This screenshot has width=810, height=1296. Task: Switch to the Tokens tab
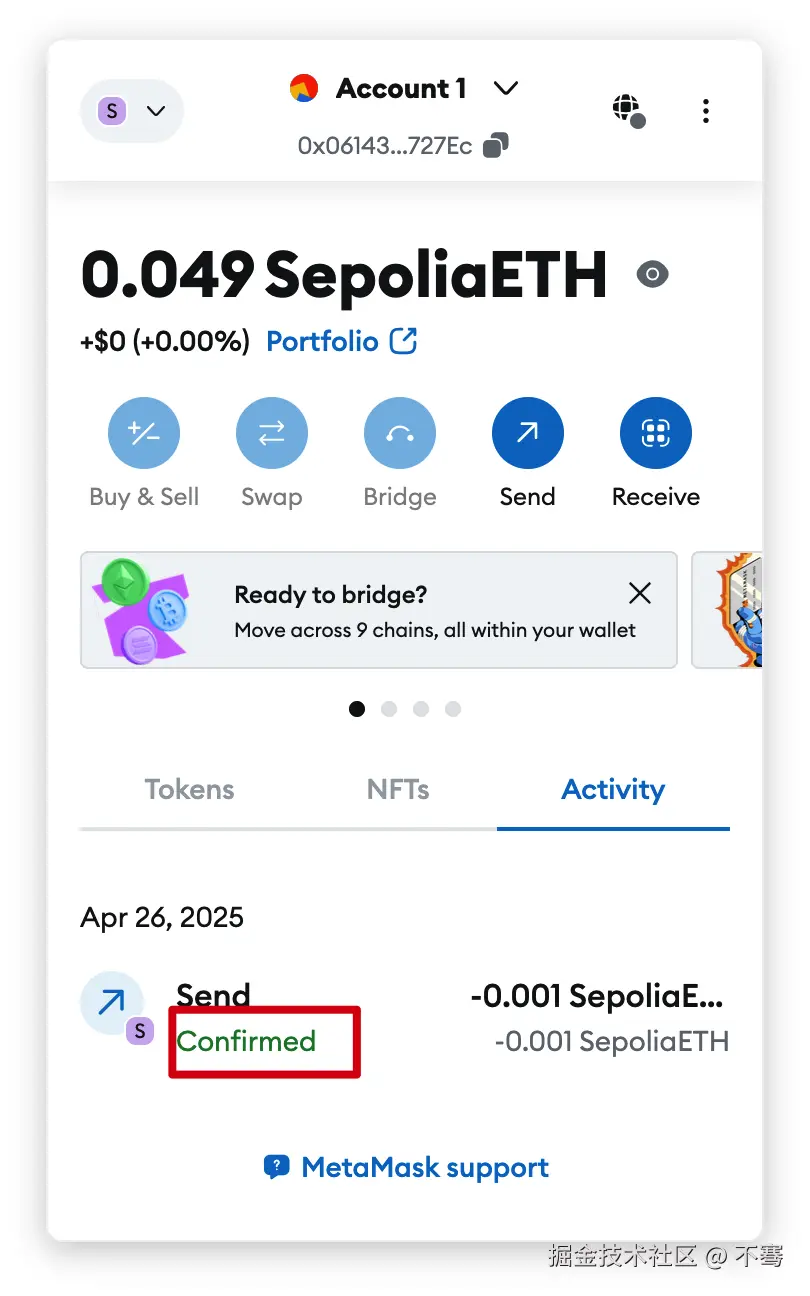(189, 790)
